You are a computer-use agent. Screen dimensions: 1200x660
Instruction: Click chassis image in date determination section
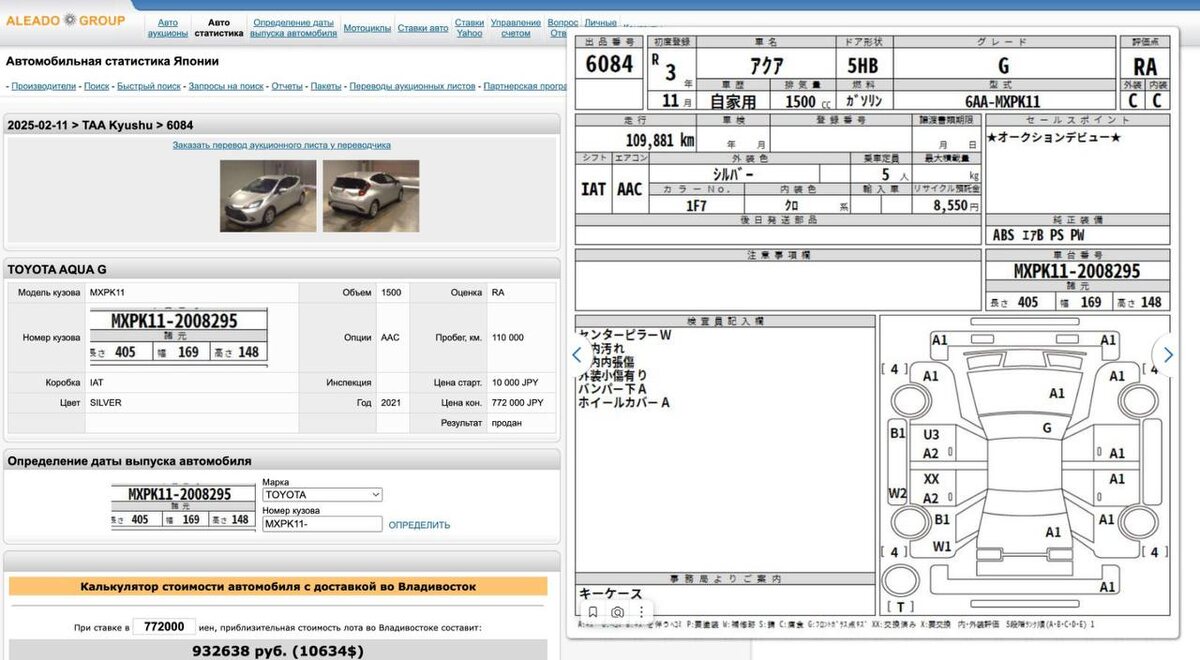[x=183, y=507]
